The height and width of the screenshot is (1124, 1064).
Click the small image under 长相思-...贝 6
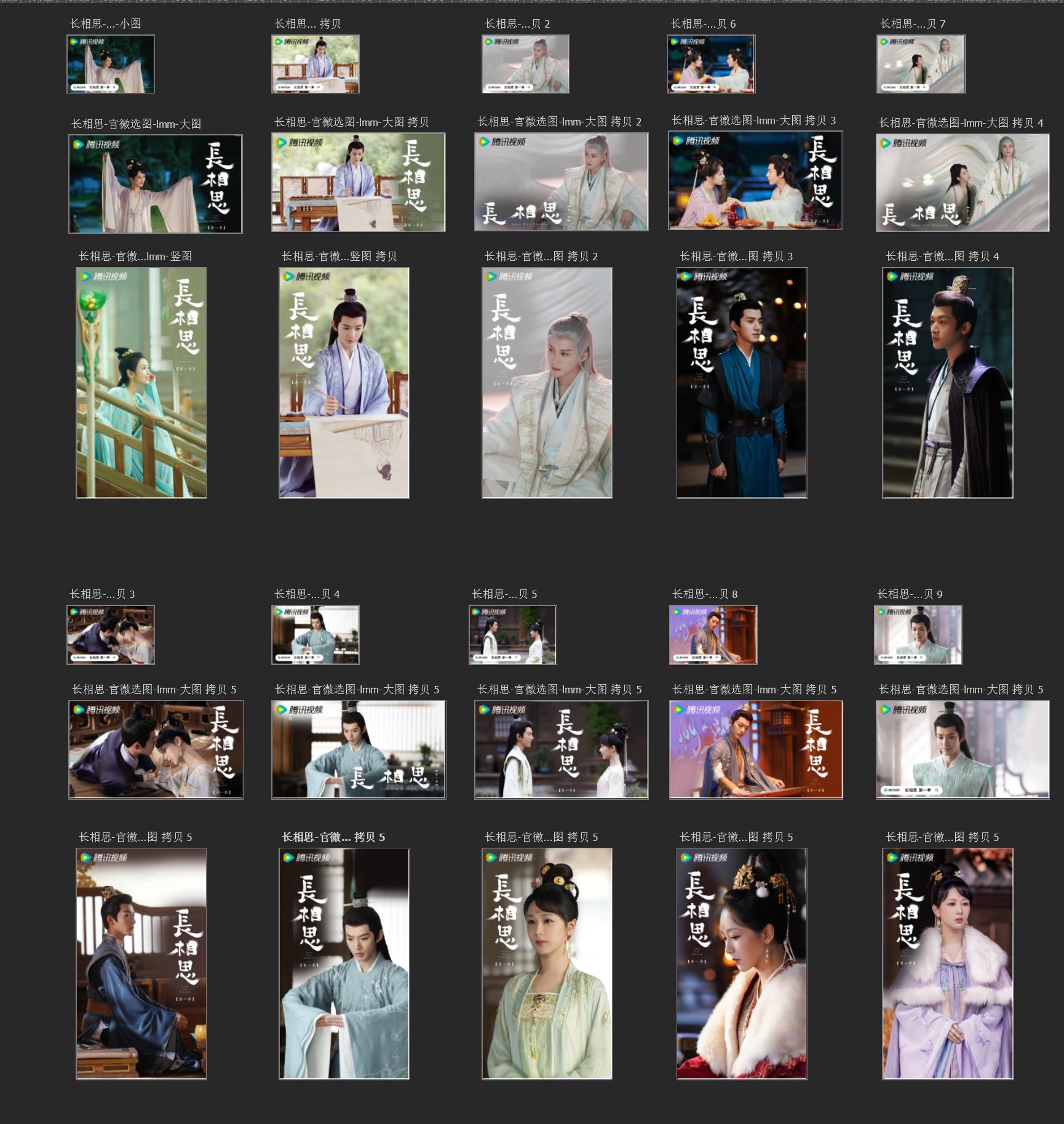712,64
